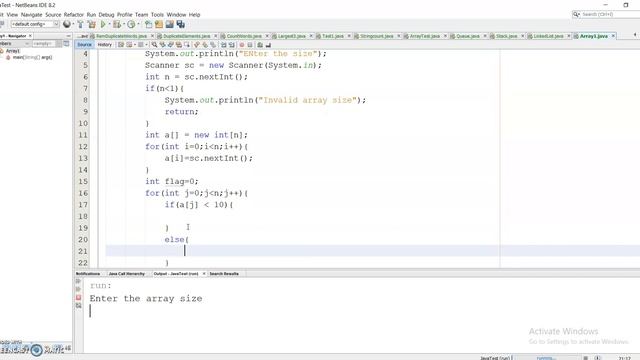Click the red Stop icon in Output panel

coord(78,298)
